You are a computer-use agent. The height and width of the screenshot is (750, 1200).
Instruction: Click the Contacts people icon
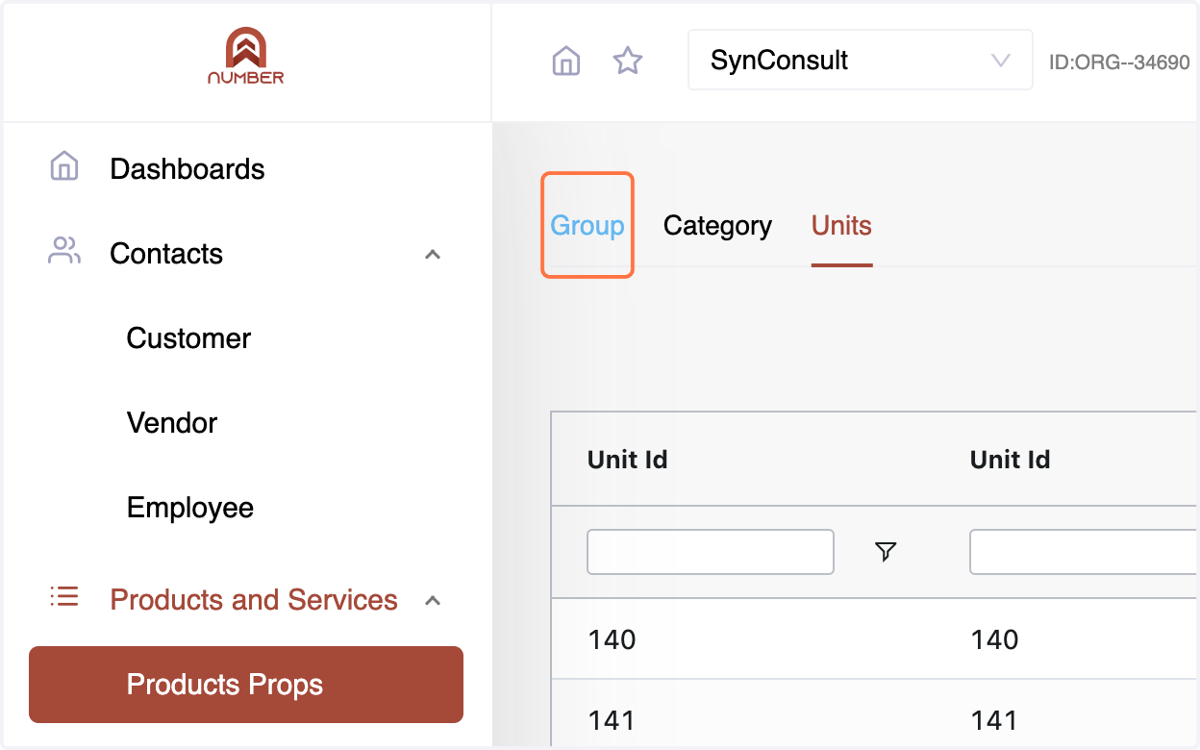point(64,251)
